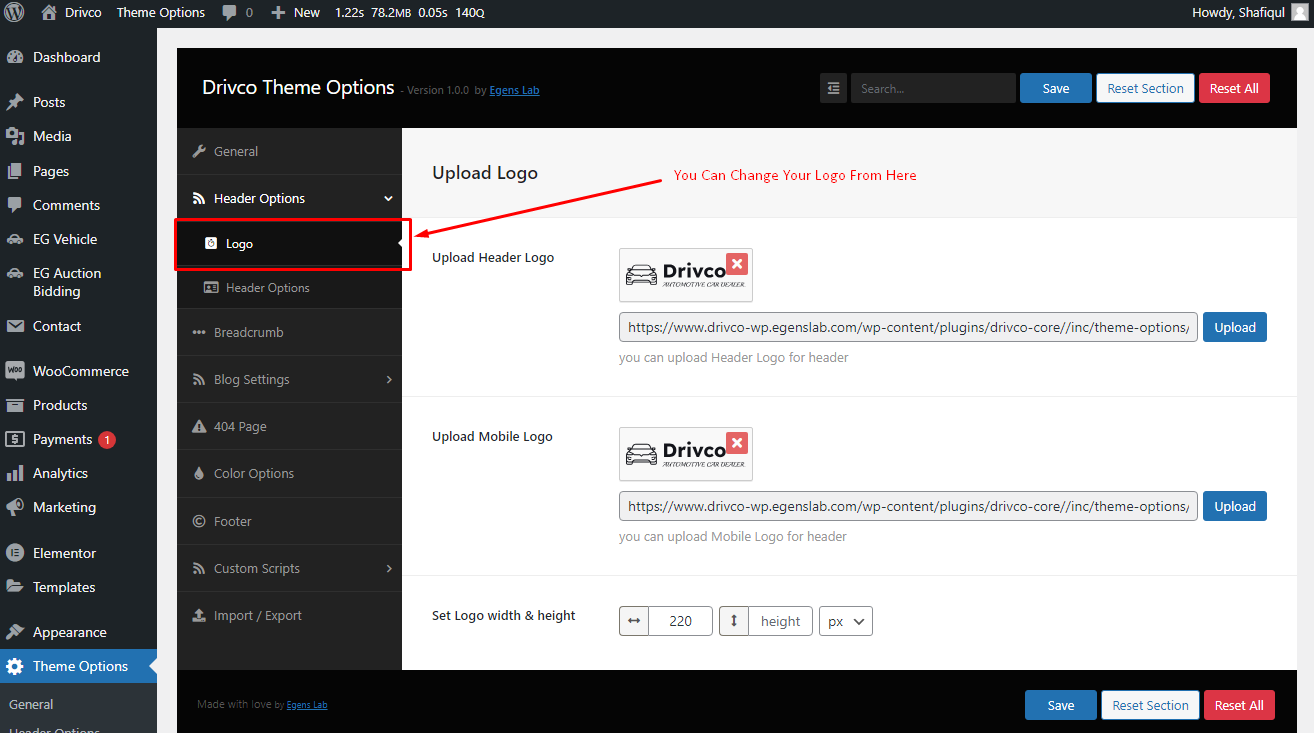Click the top Save button
The width and height of the screenshot is (1314, 733).
click(1056, 88)
